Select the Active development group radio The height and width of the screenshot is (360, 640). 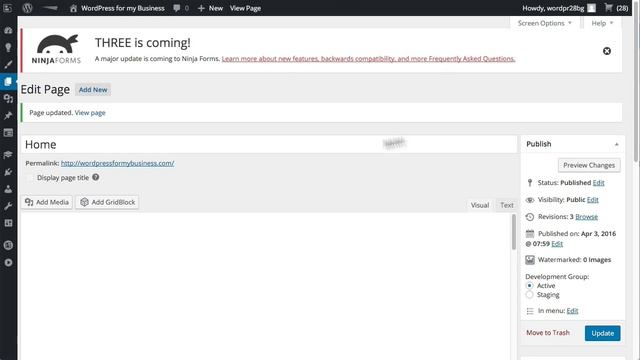[x=529, y=286]
